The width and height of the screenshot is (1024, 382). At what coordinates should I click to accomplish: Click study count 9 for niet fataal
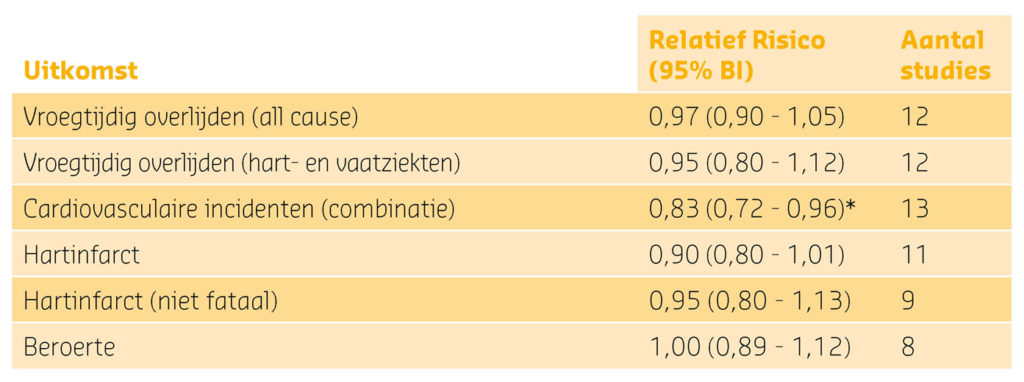tap(908, 301)
